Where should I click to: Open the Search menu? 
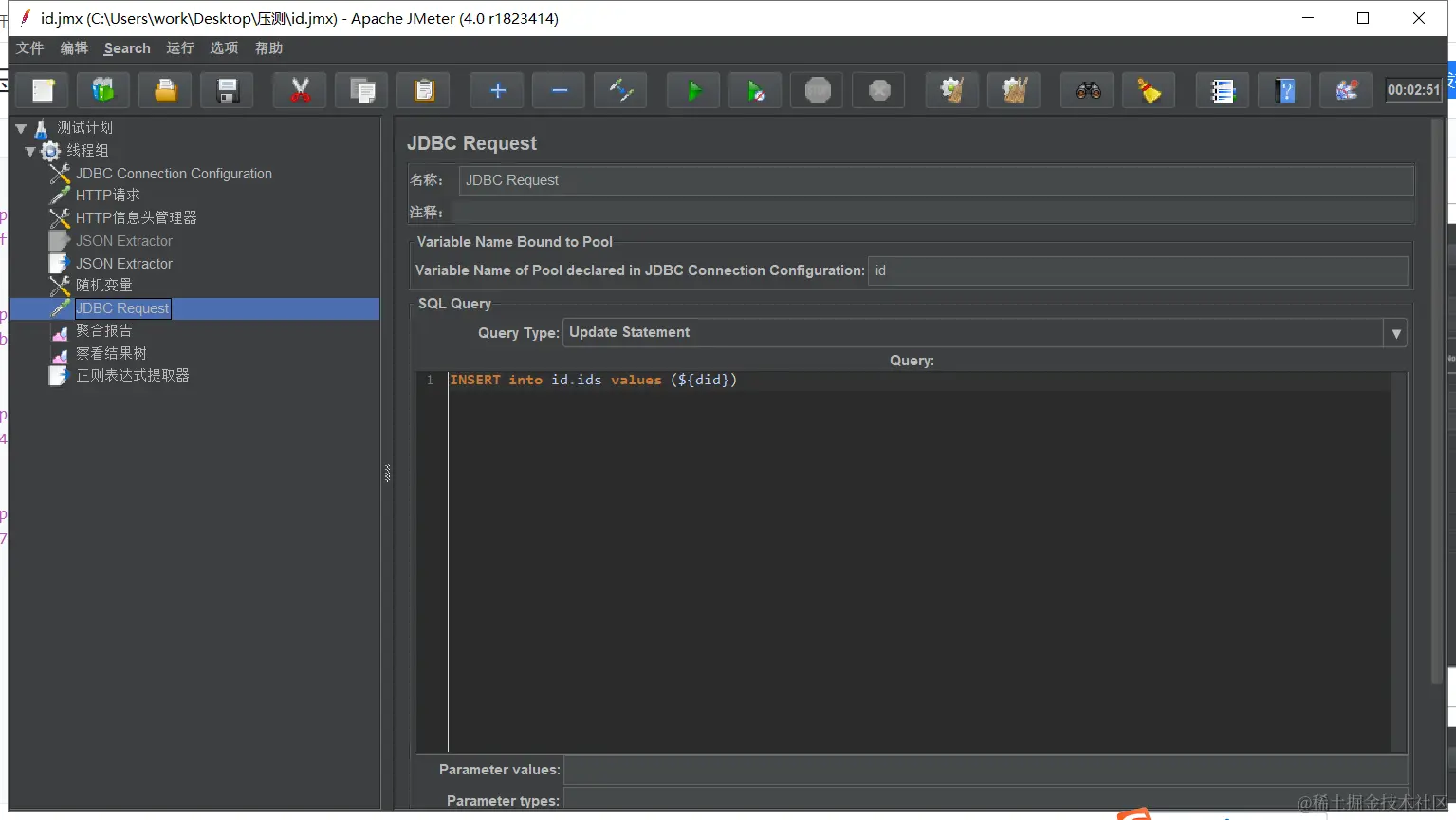coord(127,48)
